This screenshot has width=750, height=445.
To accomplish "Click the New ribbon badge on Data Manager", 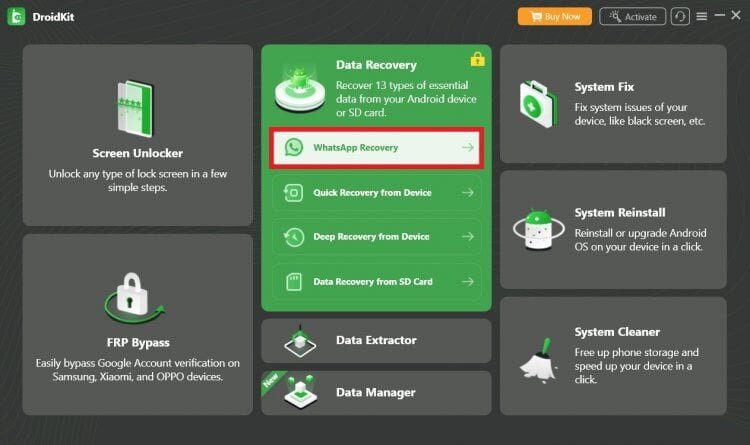I will point(271,381).
